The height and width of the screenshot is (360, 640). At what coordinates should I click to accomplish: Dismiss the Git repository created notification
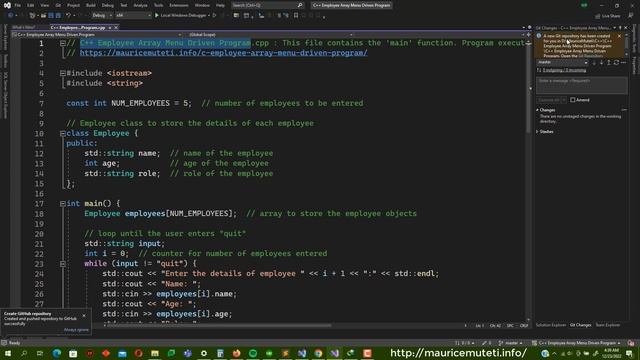[x=619, y=36]
